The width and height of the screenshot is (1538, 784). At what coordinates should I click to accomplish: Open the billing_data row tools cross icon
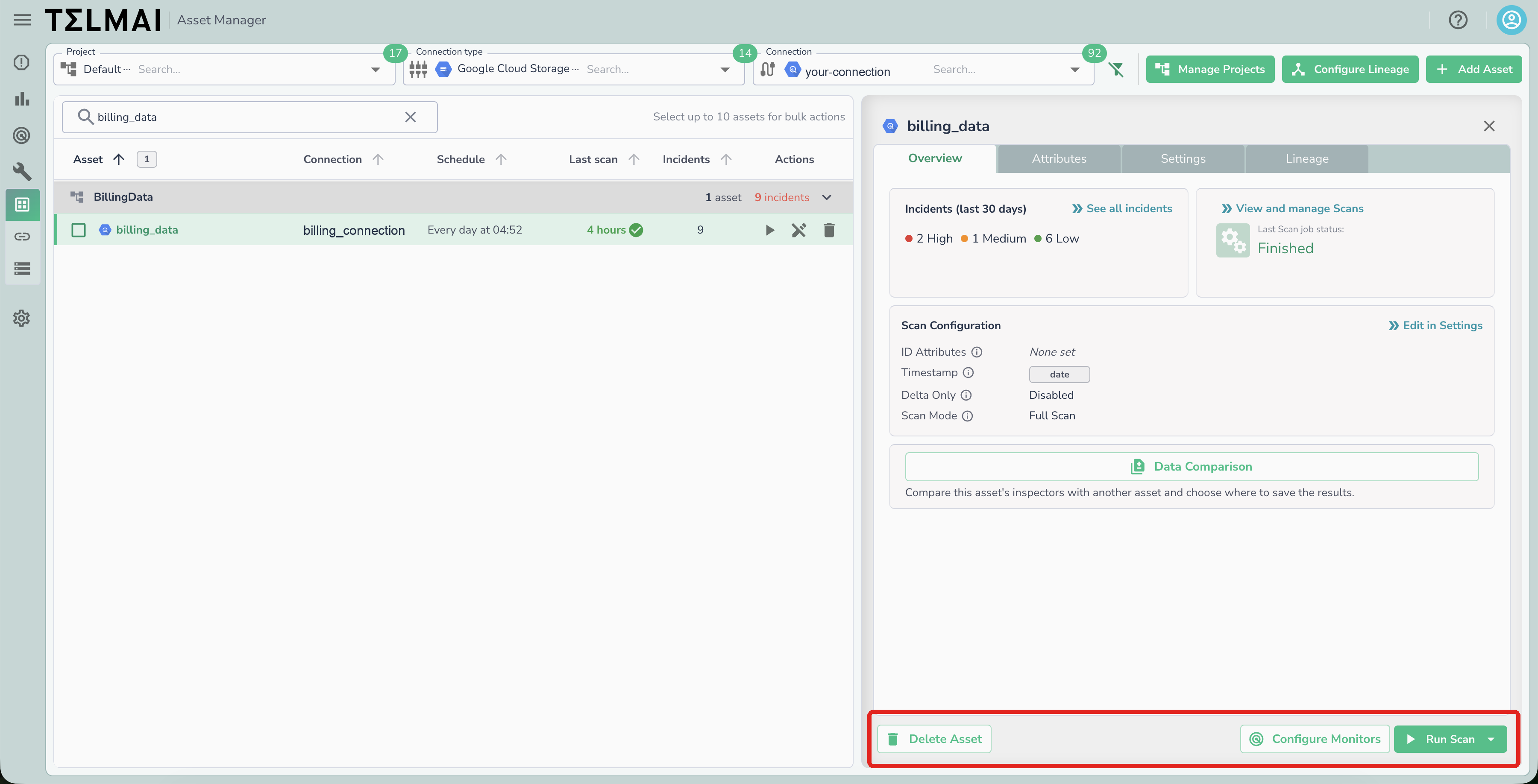(799, 230)
